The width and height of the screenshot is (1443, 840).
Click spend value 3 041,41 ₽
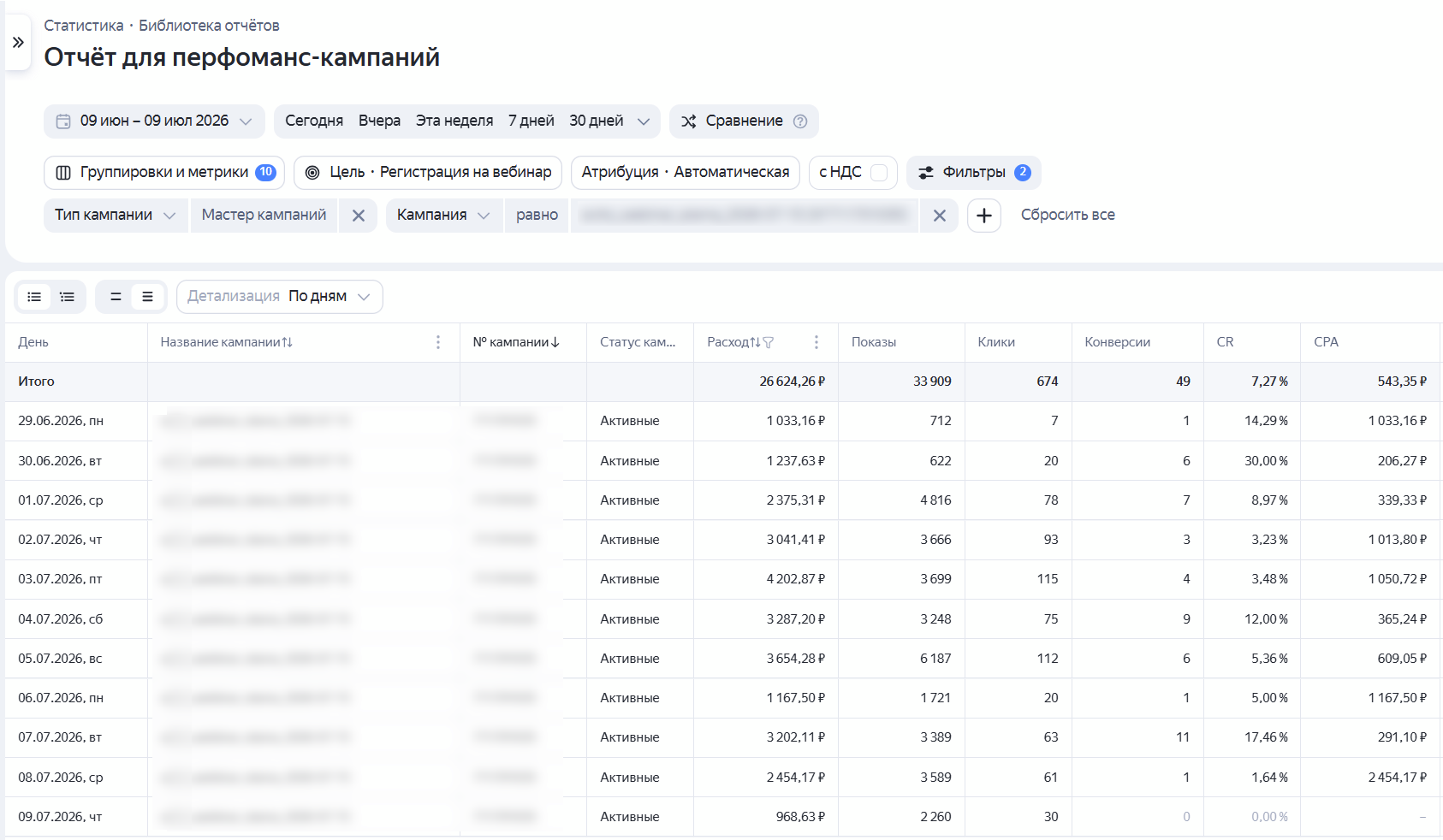[796, 540]
